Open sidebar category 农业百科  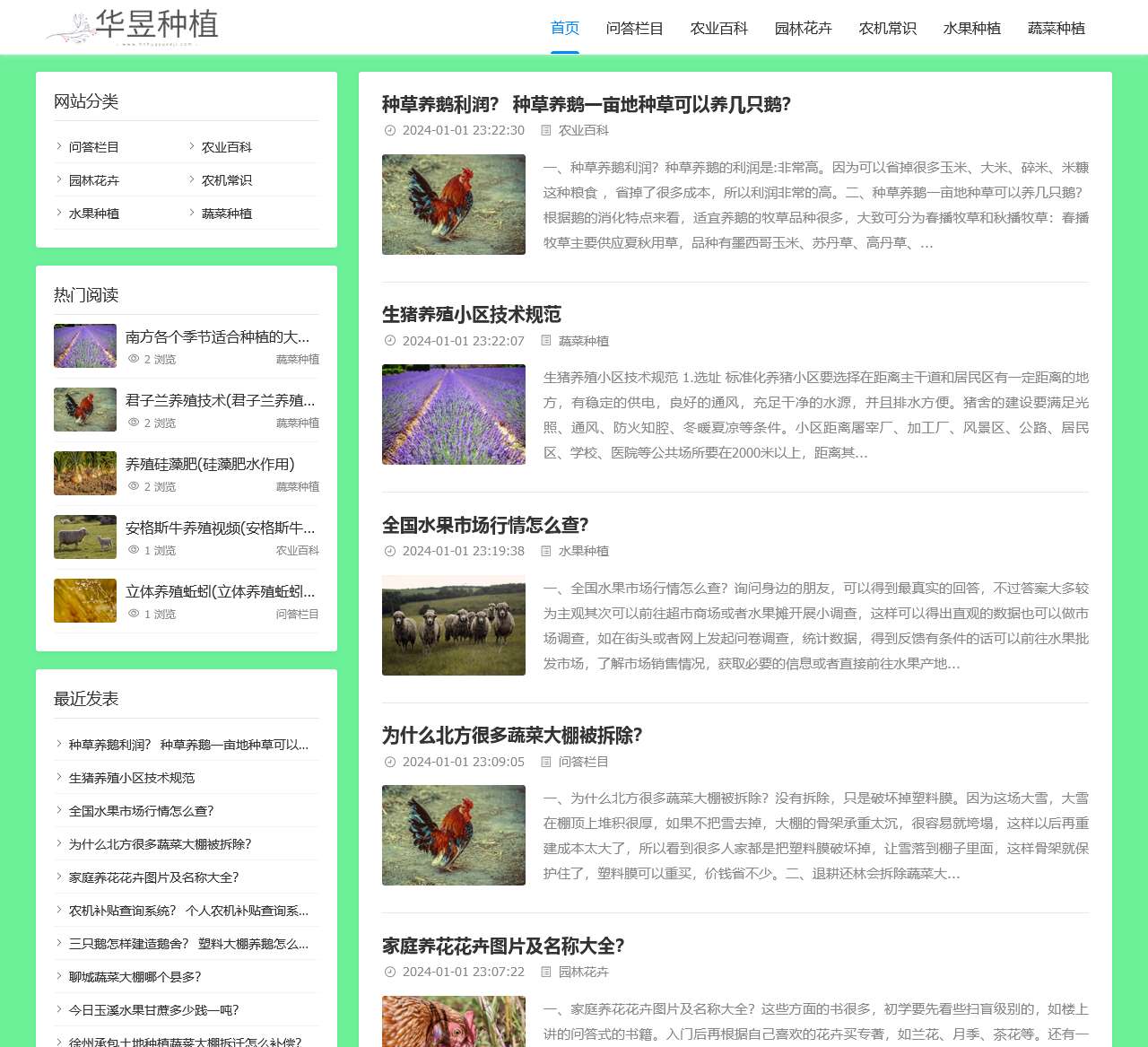pyautogui.click(x=227, y=147)
